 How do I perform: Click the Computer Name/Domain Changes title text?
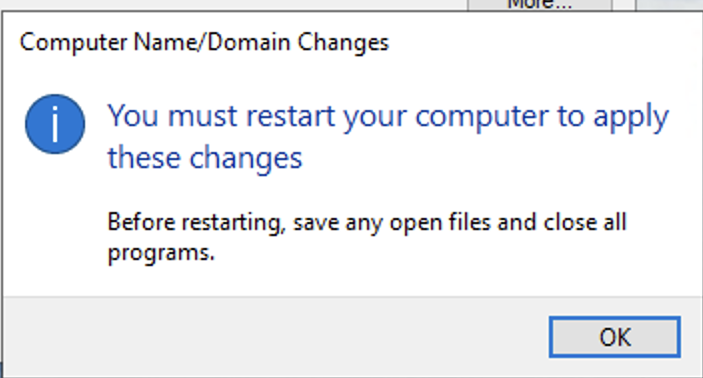(x=204, y=43)
